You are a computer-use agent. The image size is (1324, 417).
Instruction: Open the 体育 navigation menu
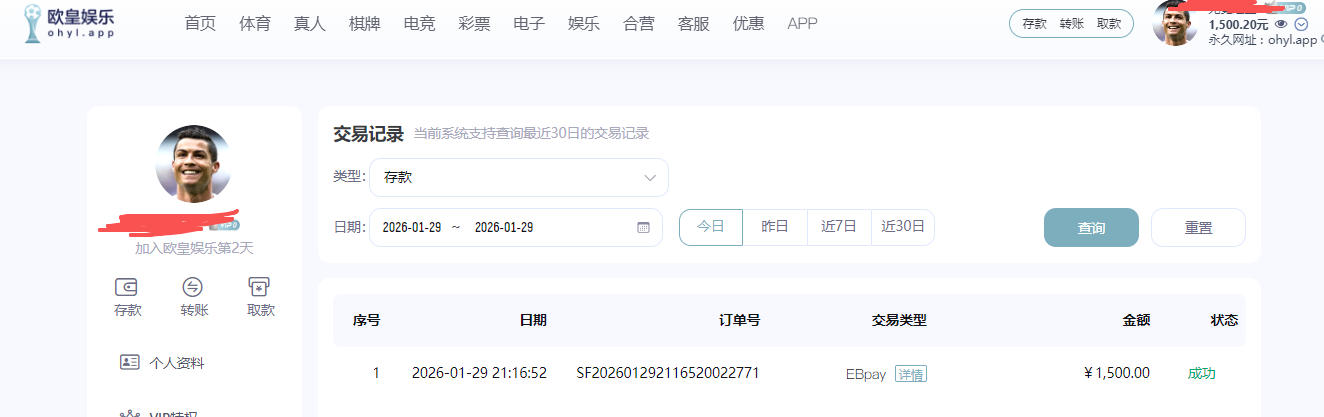click(x=255, y=24)
